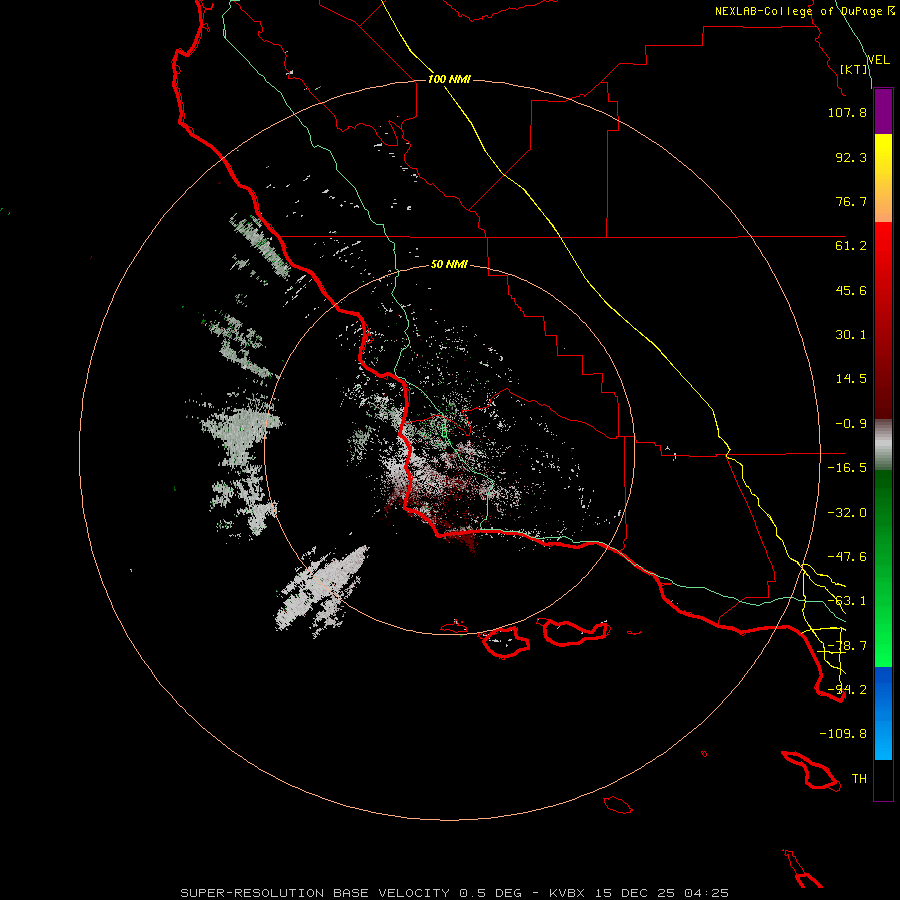Pick the gray segment of the color scale

point(883,445)
